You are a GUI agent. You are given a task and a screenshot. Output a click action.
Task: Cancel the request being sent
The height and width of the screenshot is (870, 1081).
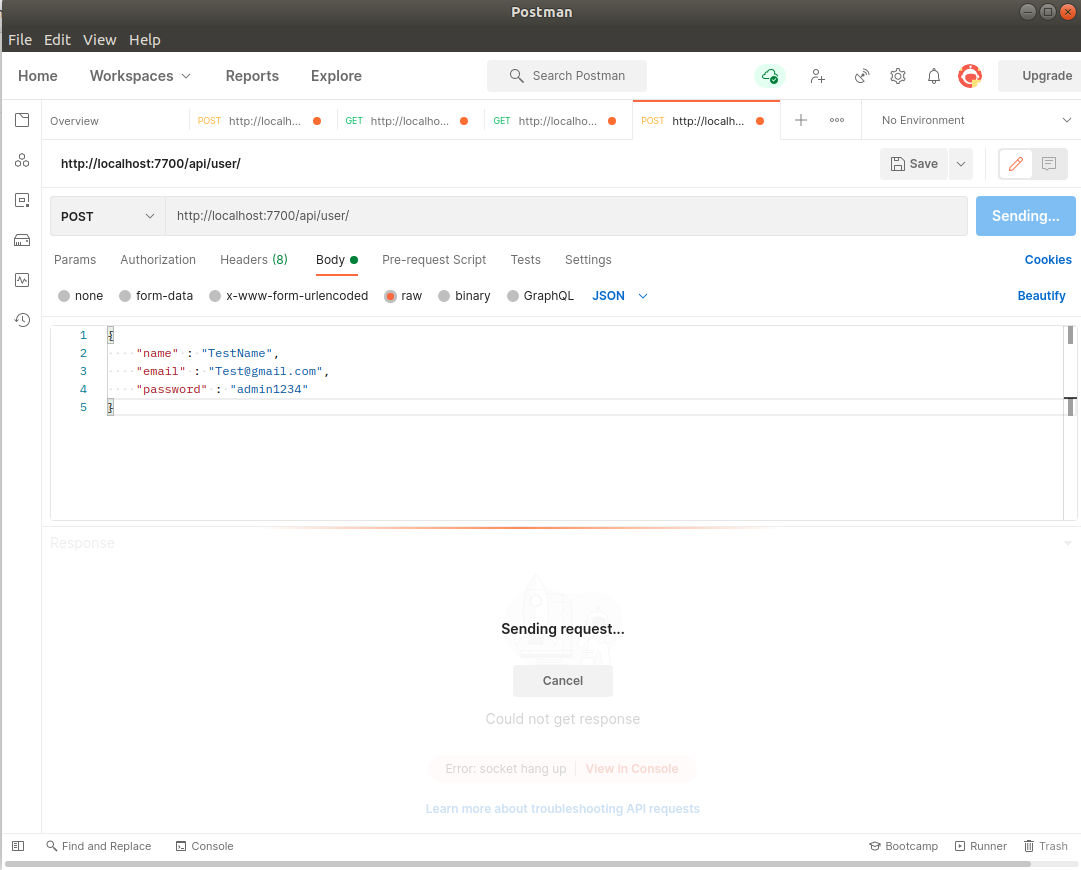pos(563,680)
